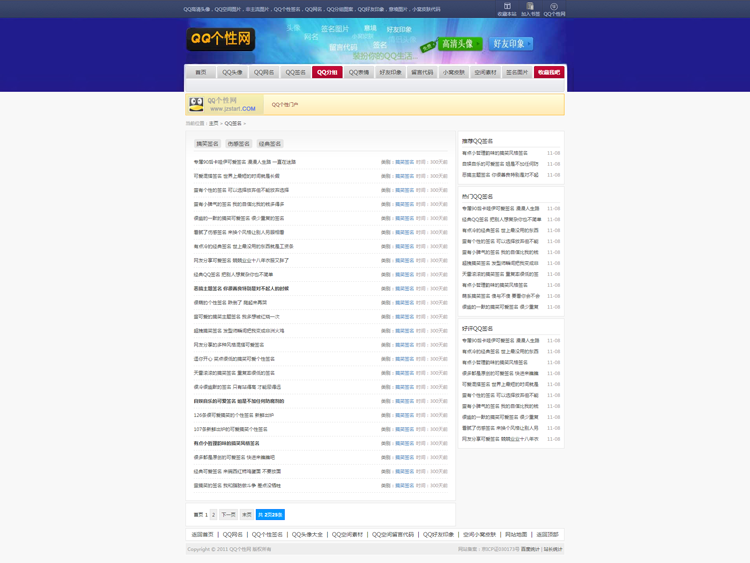
Task: Open the green 高清头像 banner button
Action: coord(460,44)
